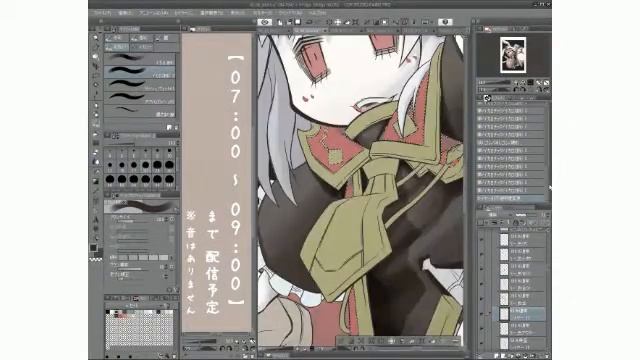640x360 pixels.
Task: Open the Layer palette menu icon
Action: click(480, 207)
